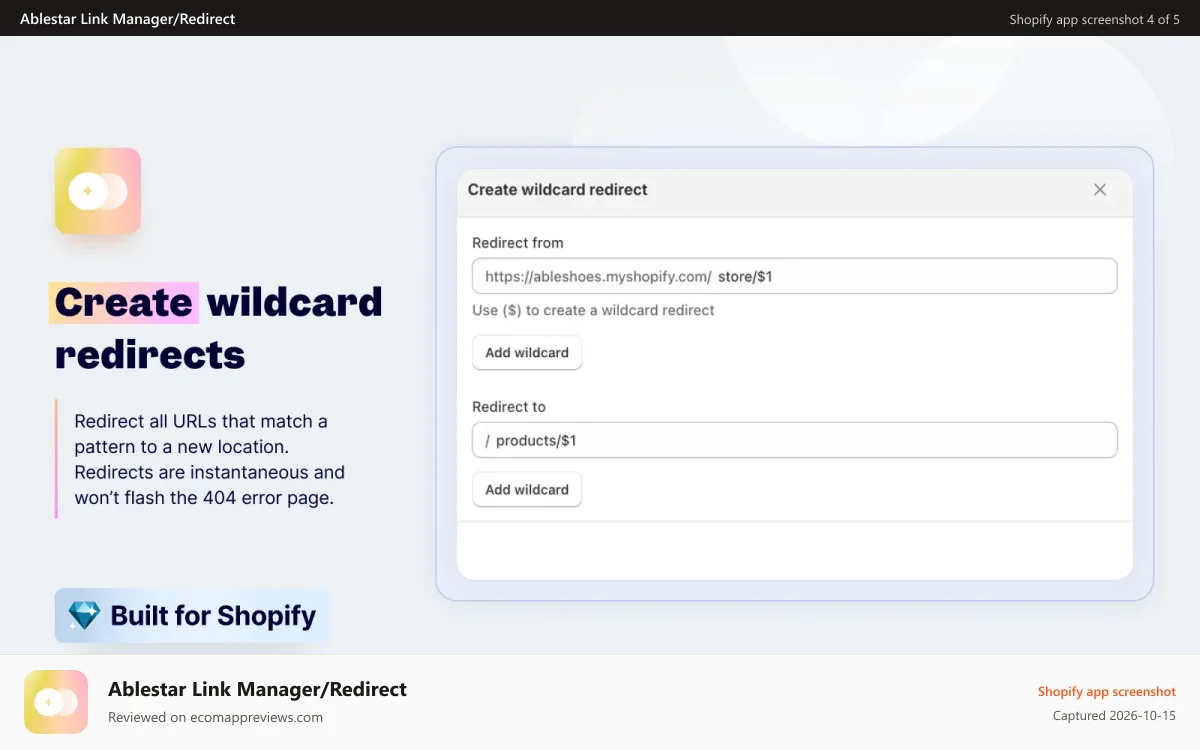Screen dimensions: 1200x750
Task: Click the large Ablestar app logo icon
Action: pos(98,191)
